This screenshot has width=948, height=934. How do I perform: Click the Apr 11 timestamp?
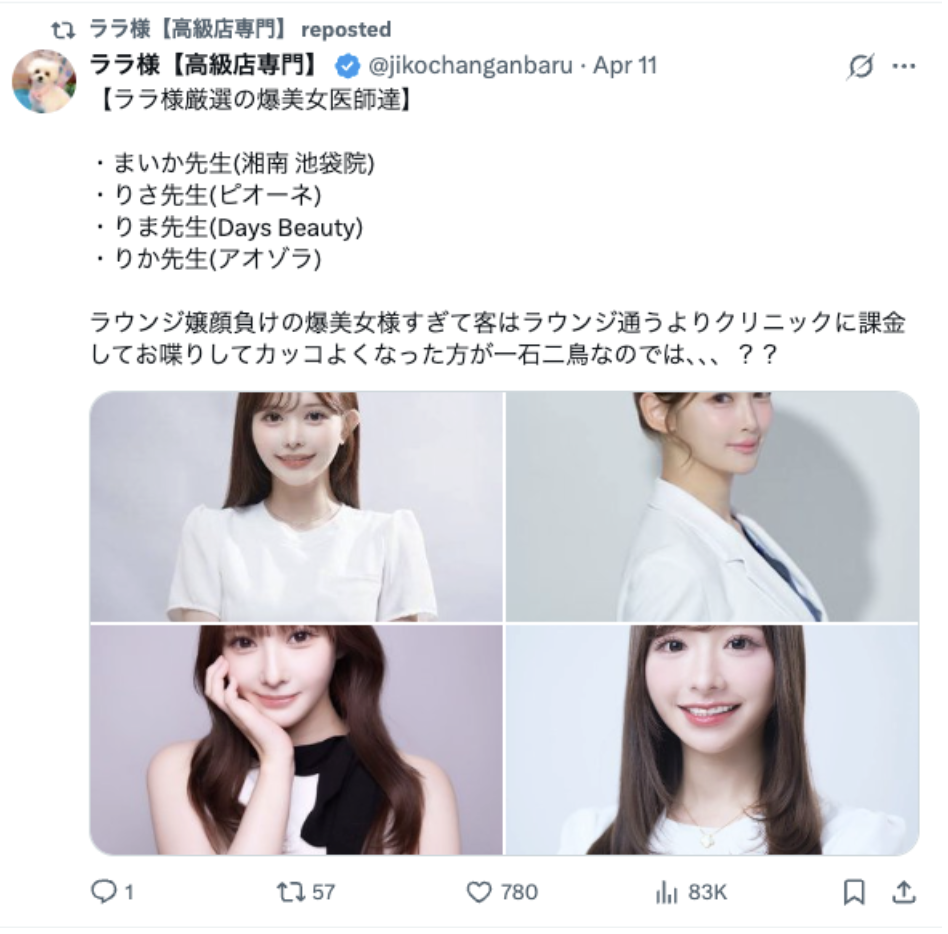(x=625, y=65)
